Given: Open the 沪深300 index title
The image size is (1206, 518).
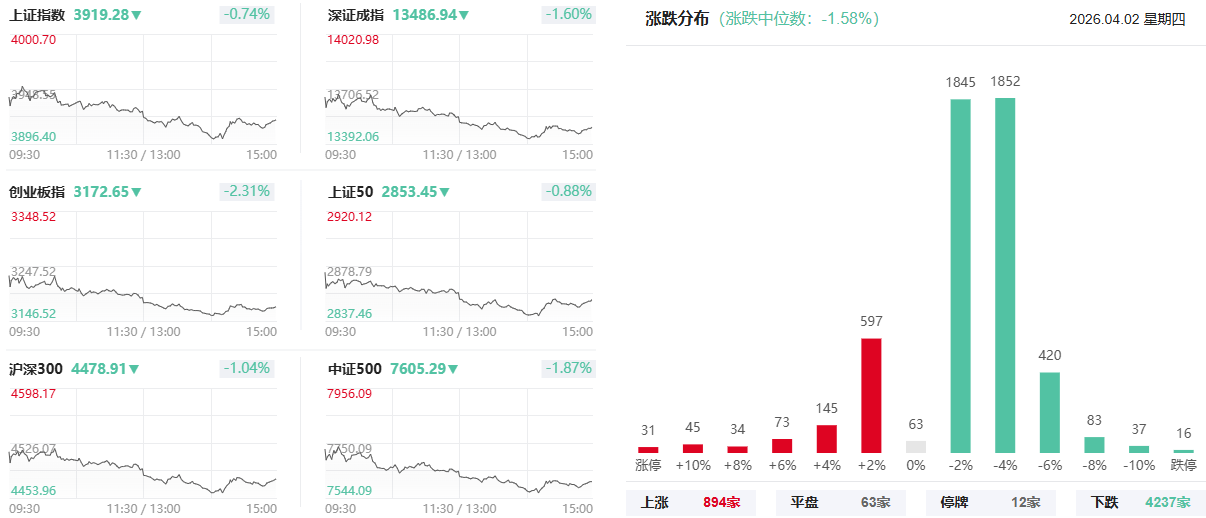Looking at the screenshot, I should pos(36,369).
